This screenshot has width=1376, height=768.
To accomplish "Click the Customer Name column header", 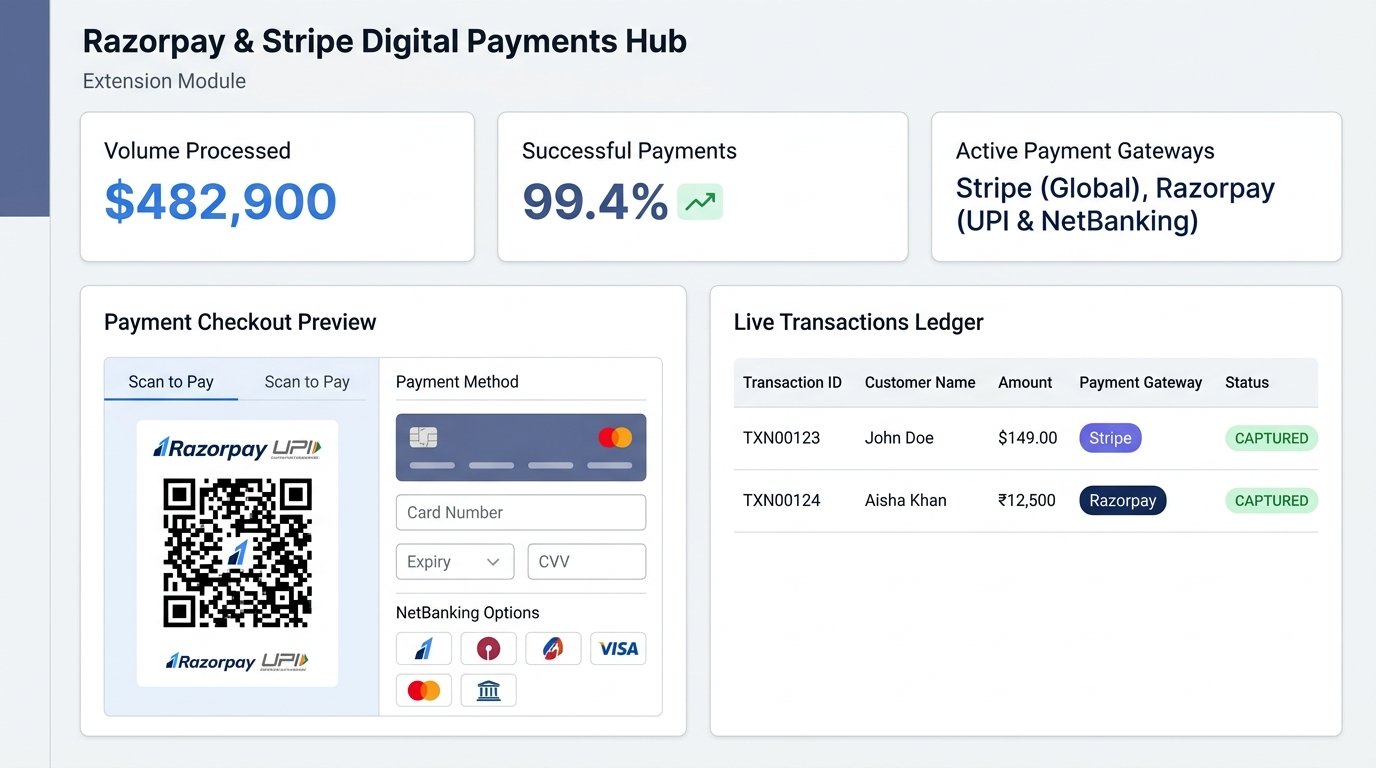I will (x=920, y=382).
